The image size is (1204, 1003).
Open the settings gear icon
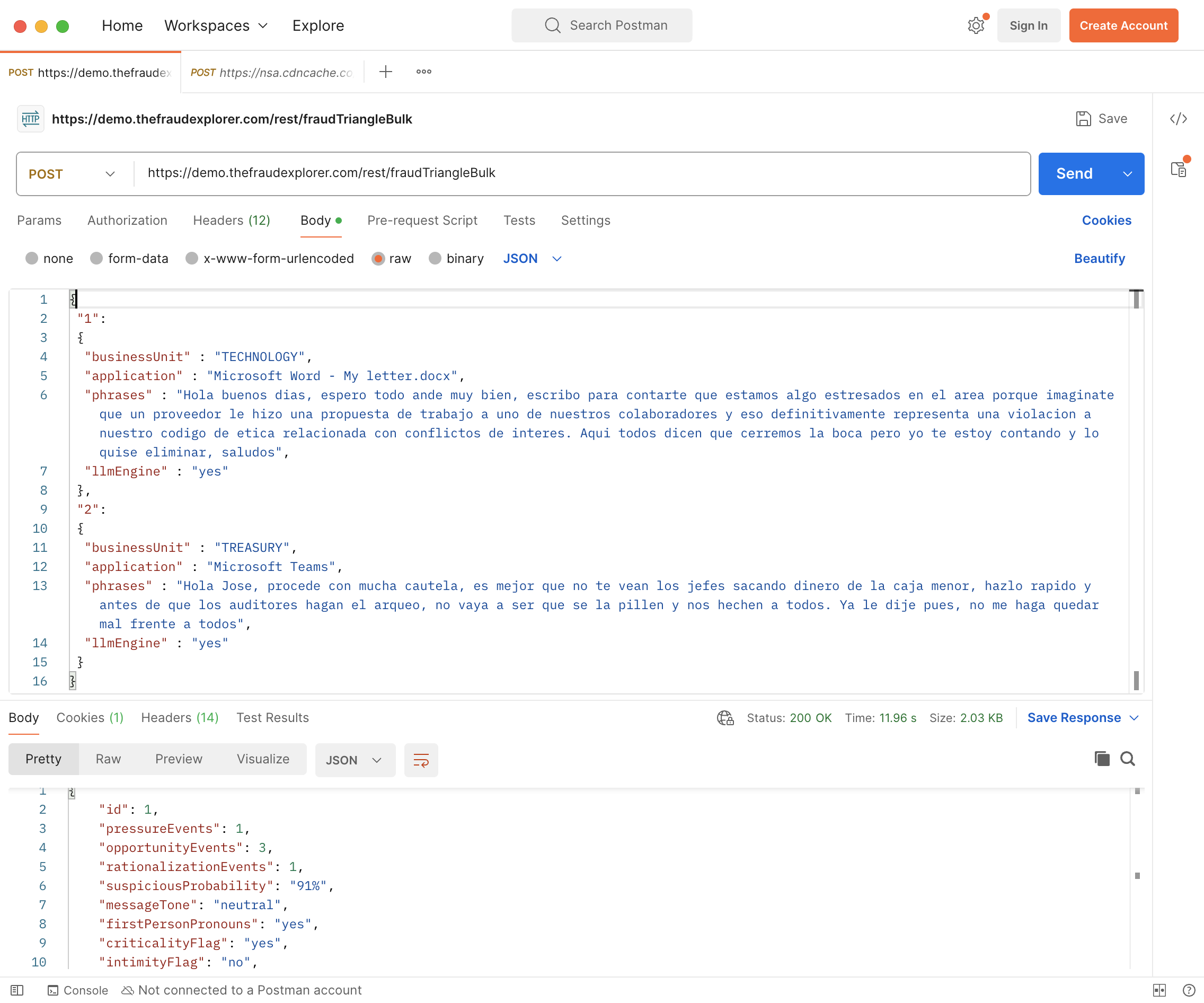(975, 25)
